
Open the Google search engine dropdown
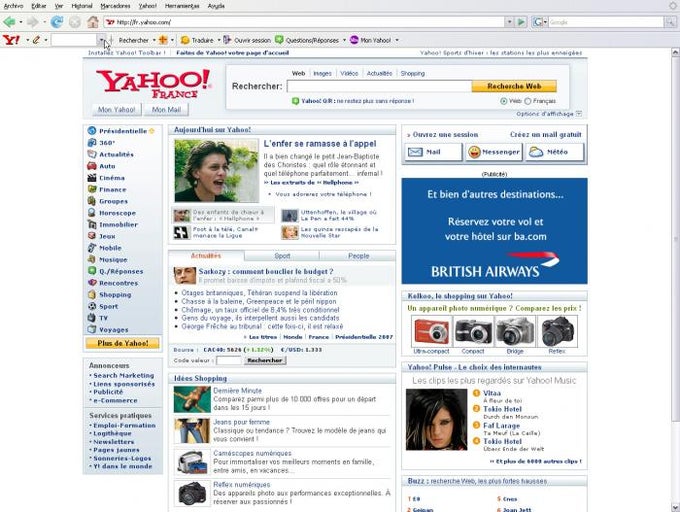545,22
